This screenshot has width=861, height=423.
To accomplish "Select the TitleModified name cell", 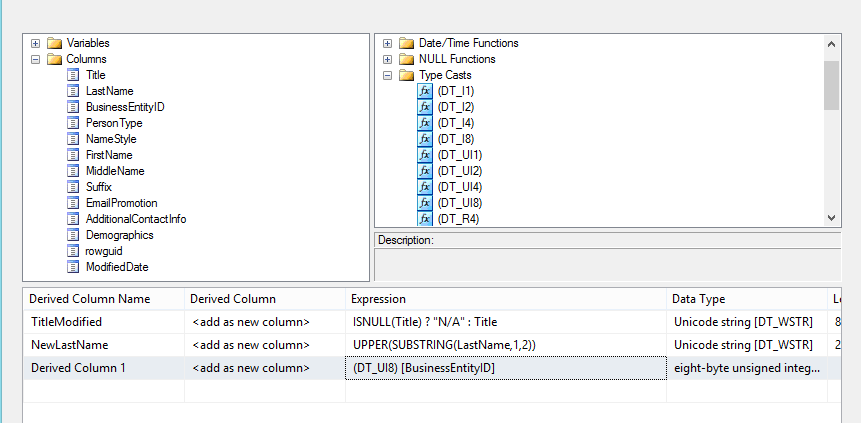I will [x=104, y=322].
